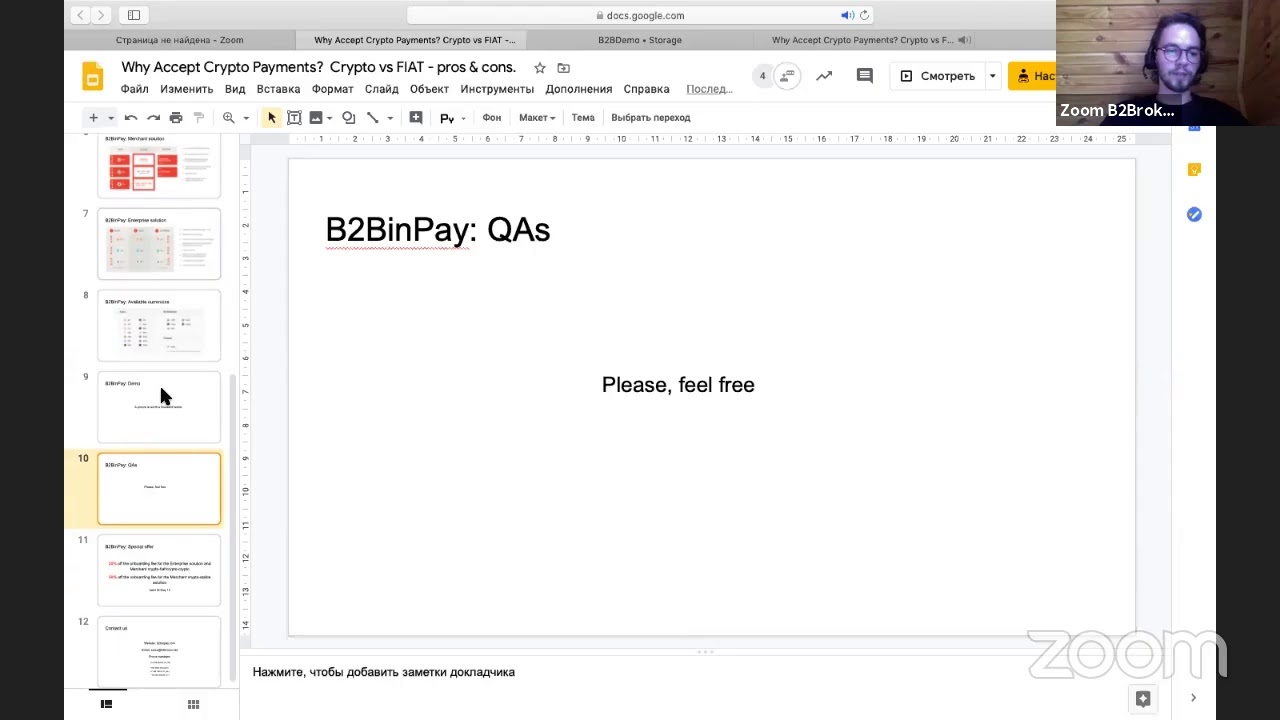
Task: Select slide 10 QAs thumbnail
Action: [159, 489]
